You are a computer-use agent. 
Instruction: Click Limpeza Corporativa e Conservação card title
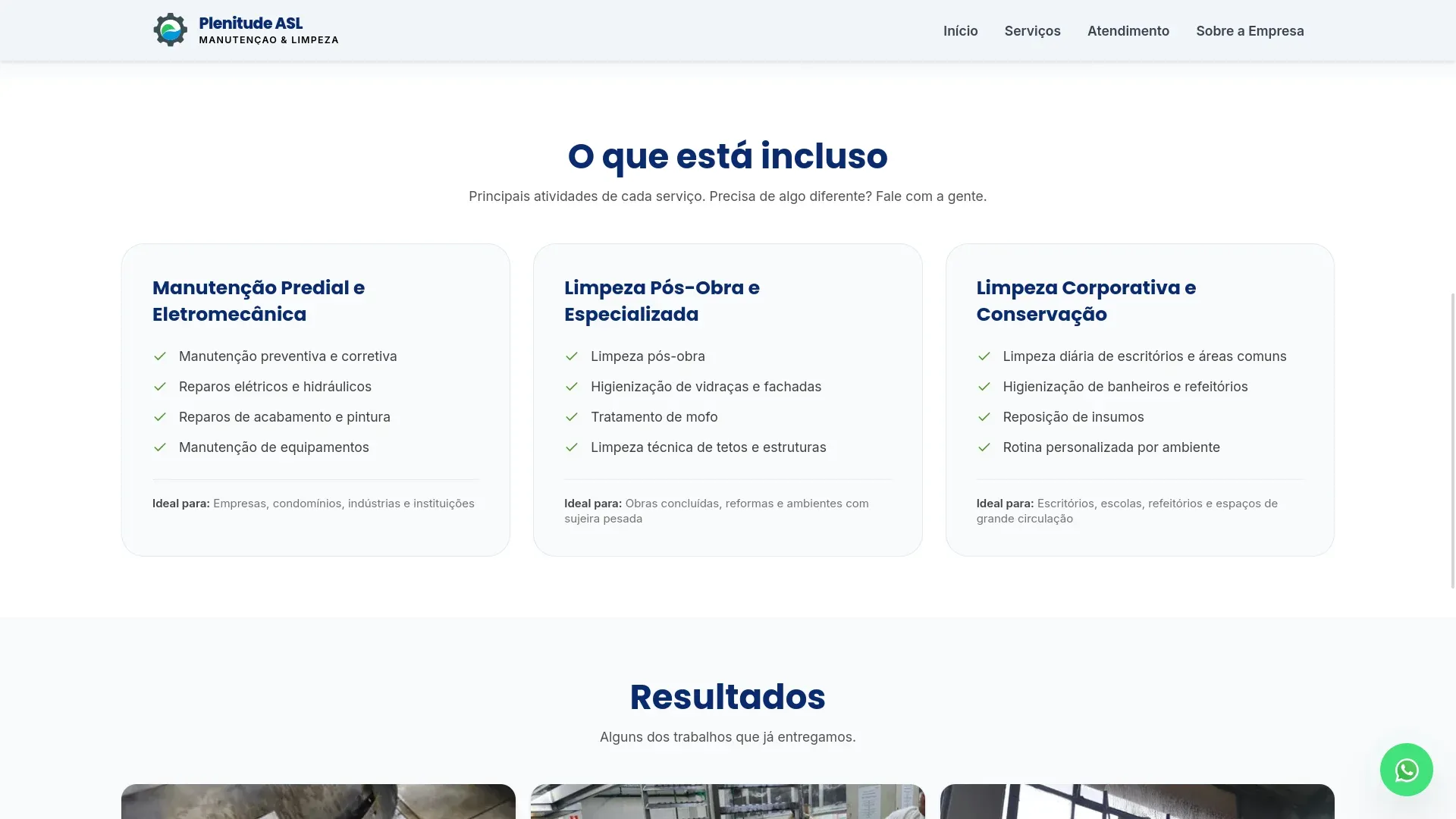(x=1086, y=301)
